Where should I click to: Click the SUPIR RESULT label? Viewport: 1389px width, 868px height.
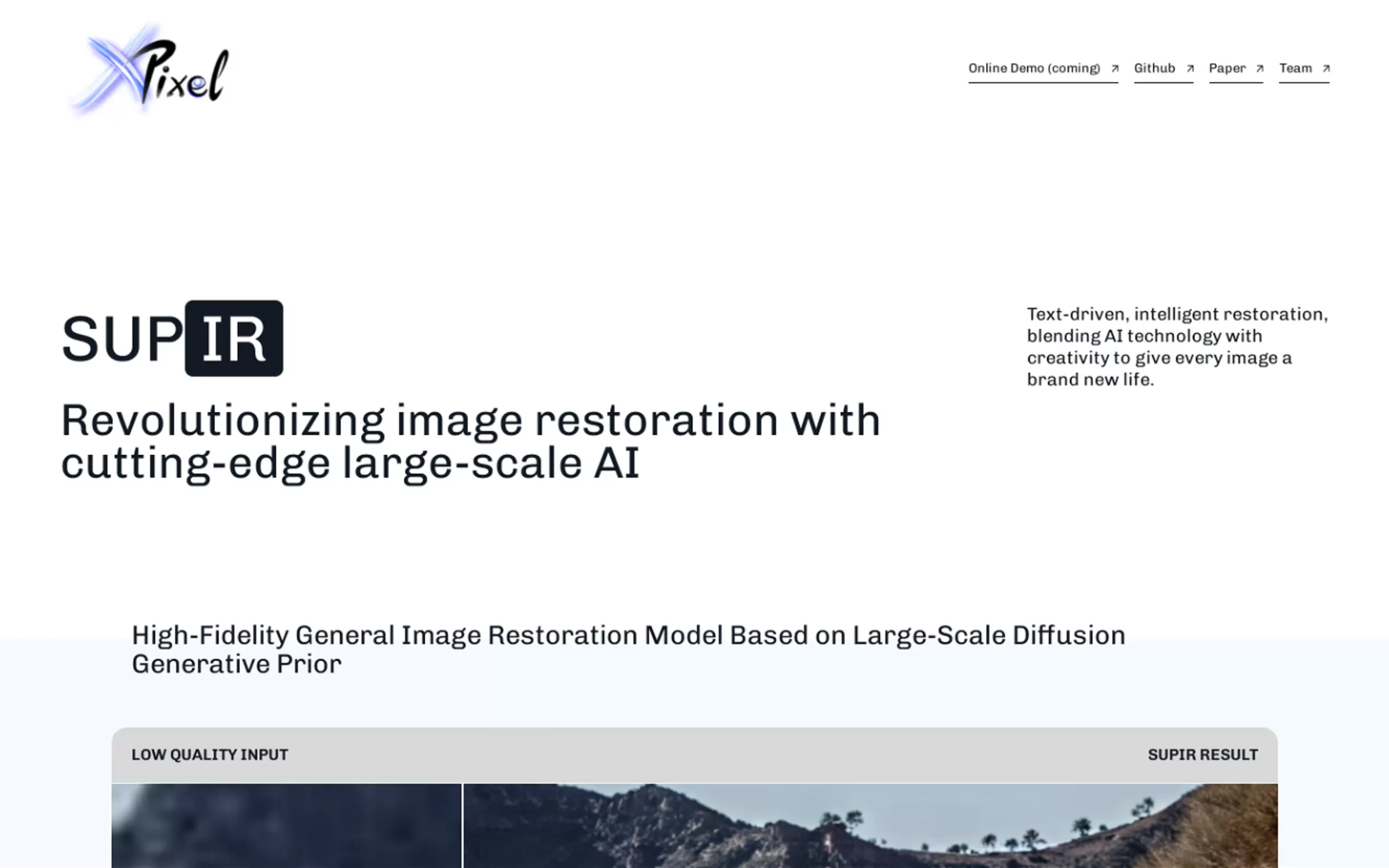(x=1203, y=754)
